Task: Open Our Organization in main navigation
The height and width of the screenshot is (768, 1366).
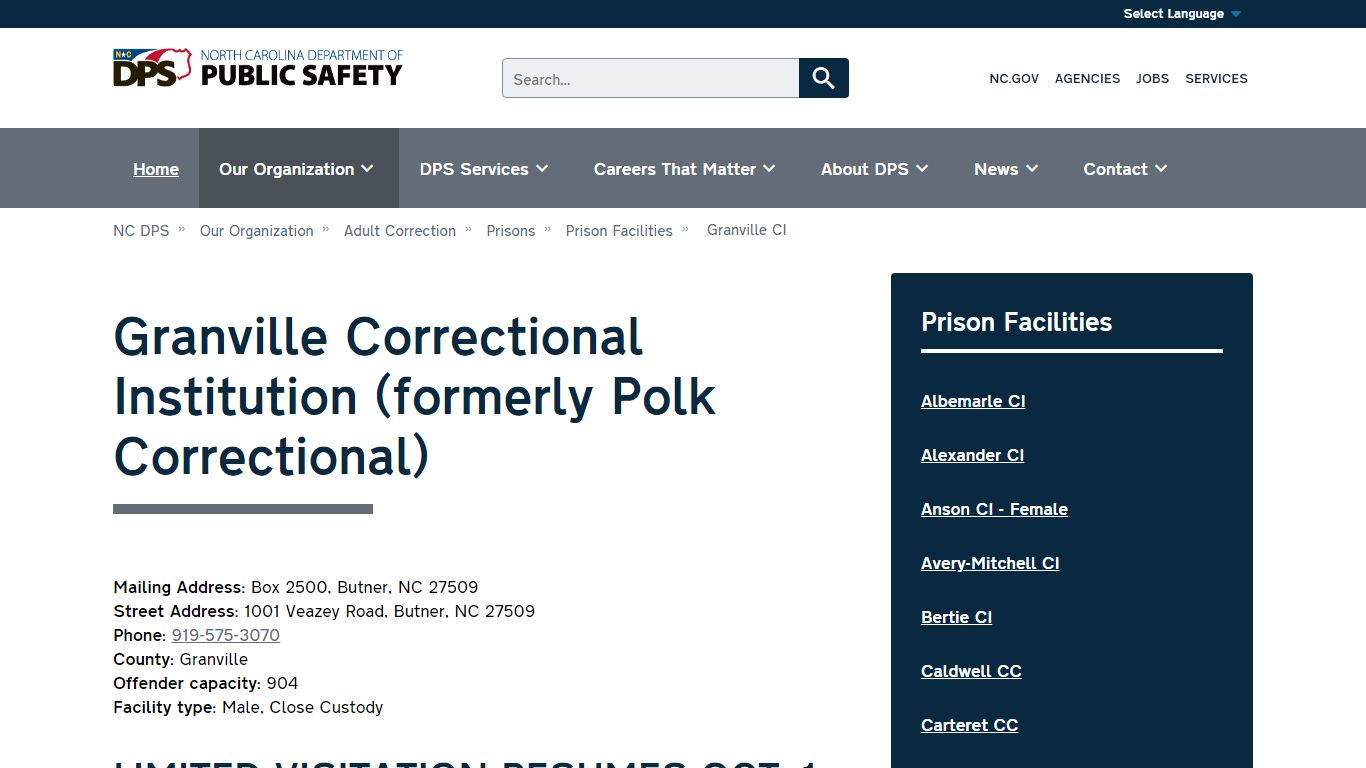Action: 287,169
